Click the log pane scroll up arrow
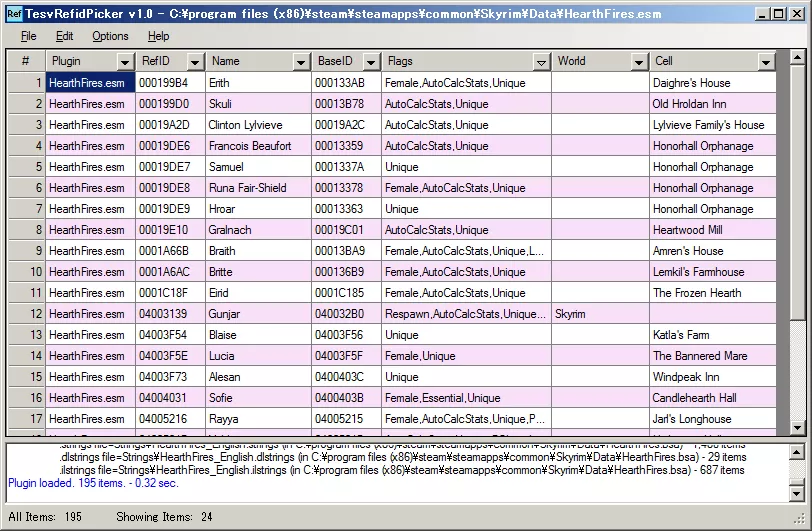812x531 pixels. click(x=798, y=453)
